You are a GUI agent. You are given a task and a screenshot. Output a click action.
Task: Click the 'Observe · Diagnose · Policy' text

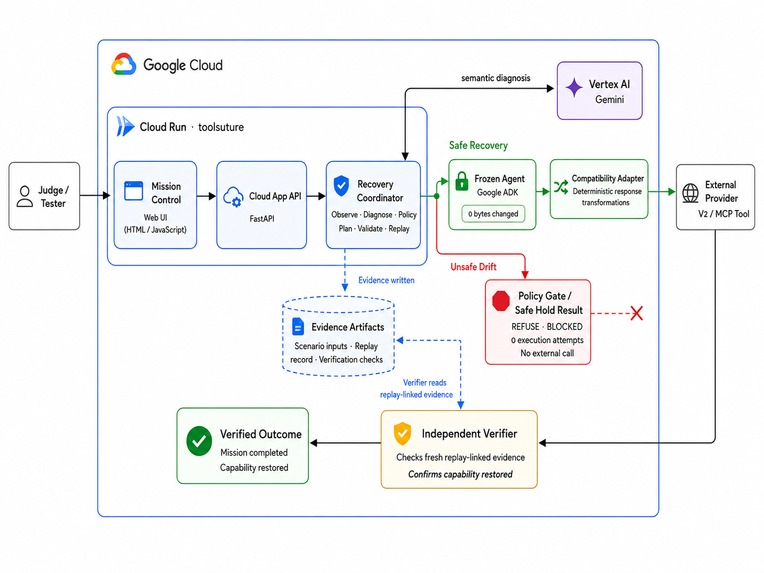[x=374, y=214]
